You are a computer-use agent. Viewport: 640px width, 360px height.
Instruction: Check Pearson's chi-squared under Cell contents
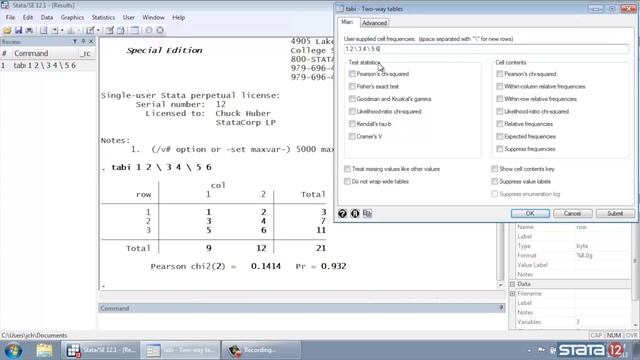pos(500,74)
